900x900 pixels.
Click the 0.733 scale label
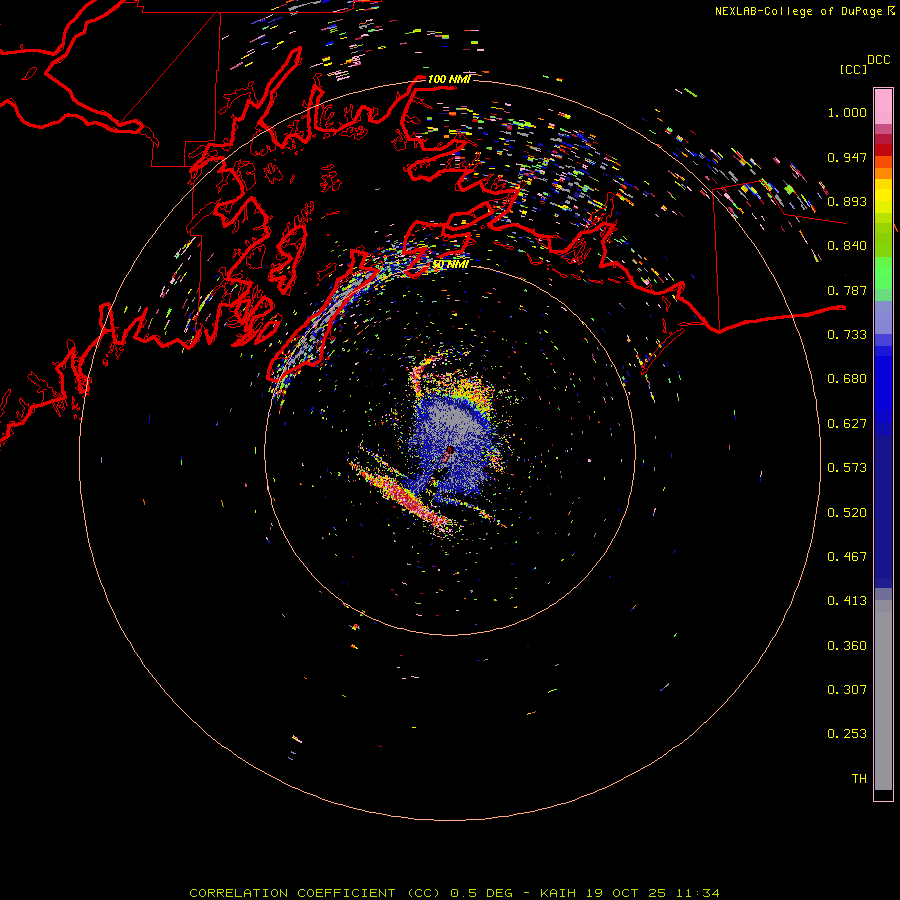click(847, 335)
